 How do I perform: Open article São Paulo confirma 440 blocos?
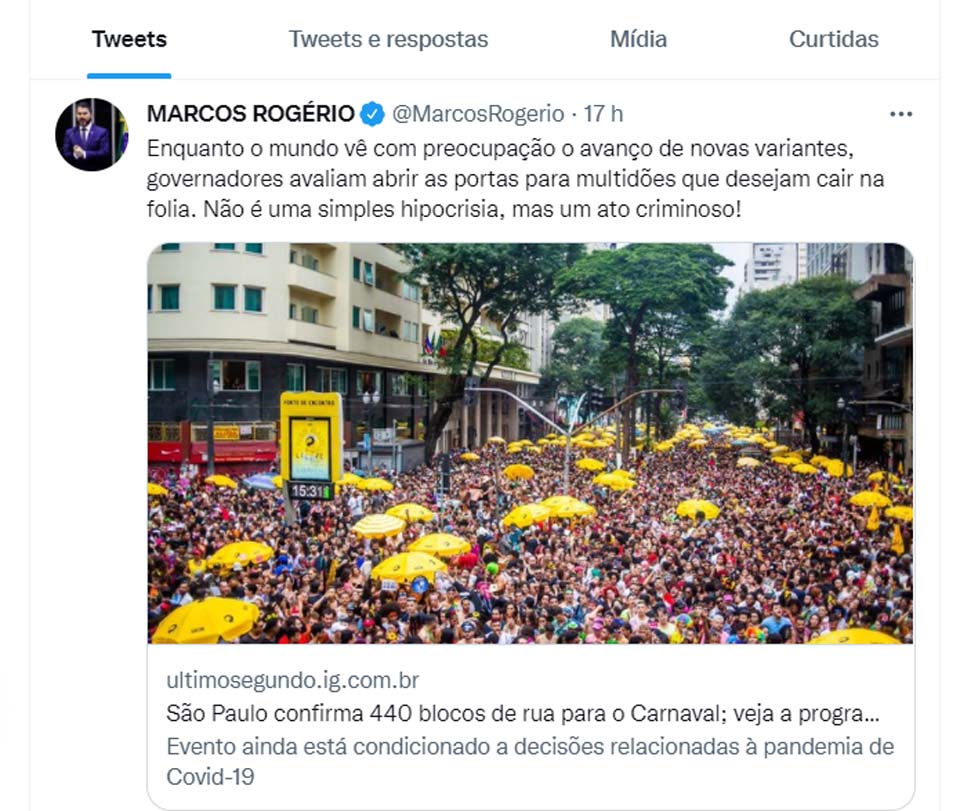click(x=523, y=714)
